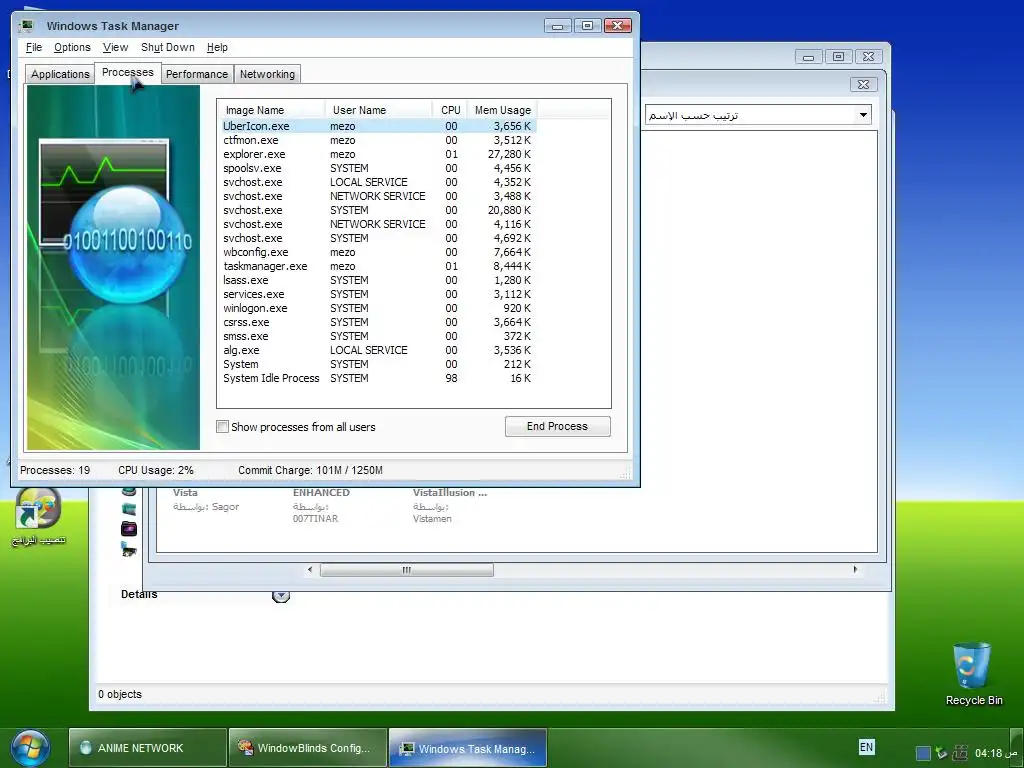Sort by the Mem Usage column header
Viewport: 1024px width, 768px height.
tap(502, 110)
